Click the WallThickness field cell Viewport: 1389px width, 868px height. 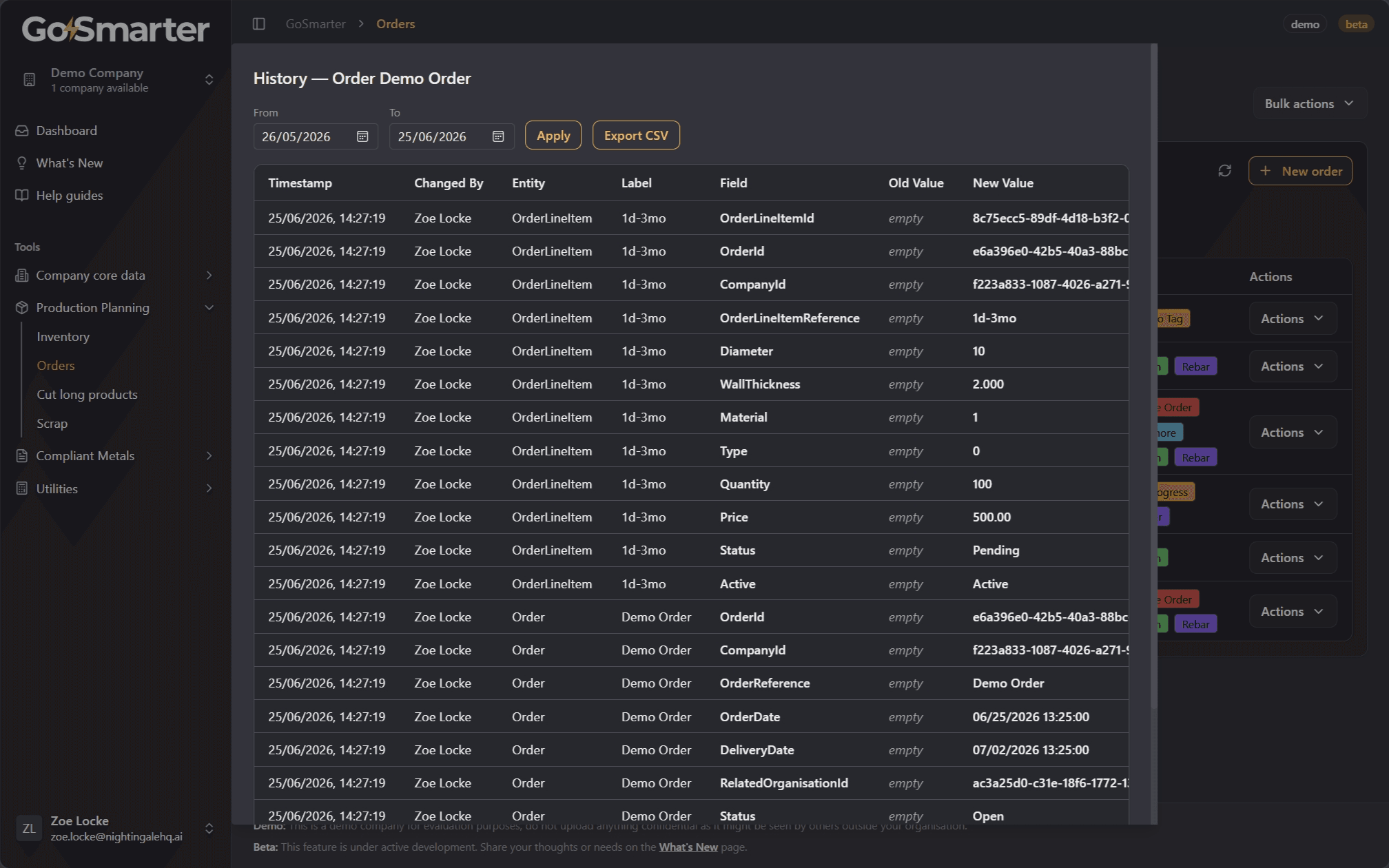pyautogui.click(x=760, y=384)
